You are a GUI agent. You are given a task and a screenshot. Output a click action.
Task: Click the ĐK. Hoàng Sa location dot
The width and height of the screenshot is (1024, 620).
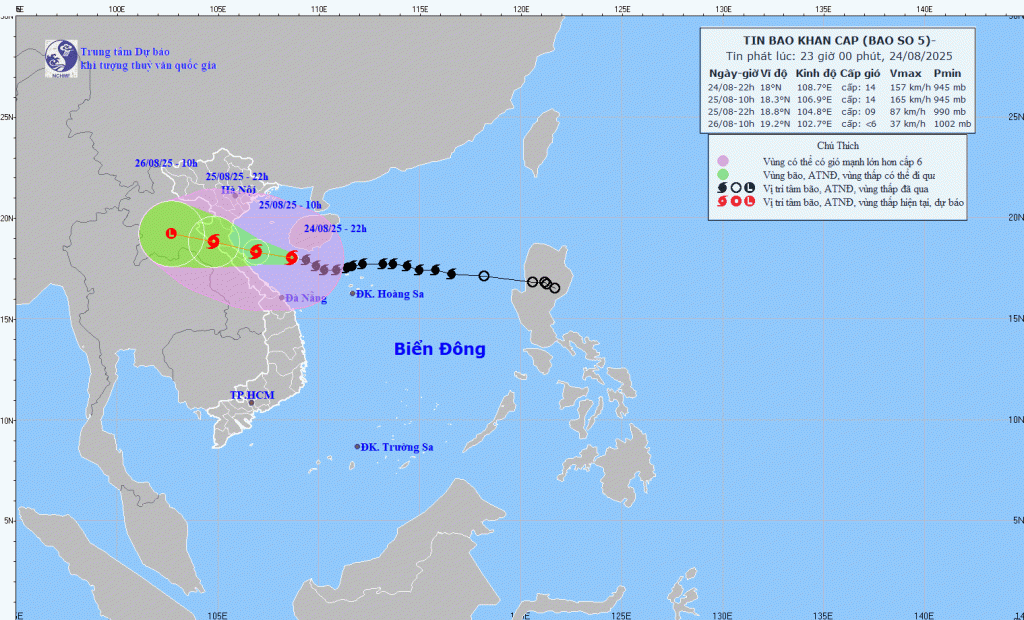(x=353, y=294)
